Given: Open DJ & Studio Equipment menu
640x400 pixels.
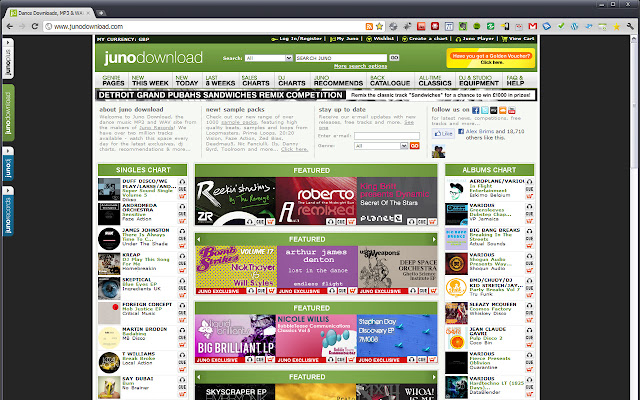Looking at the screenshot, I should (x=478, y=80).
